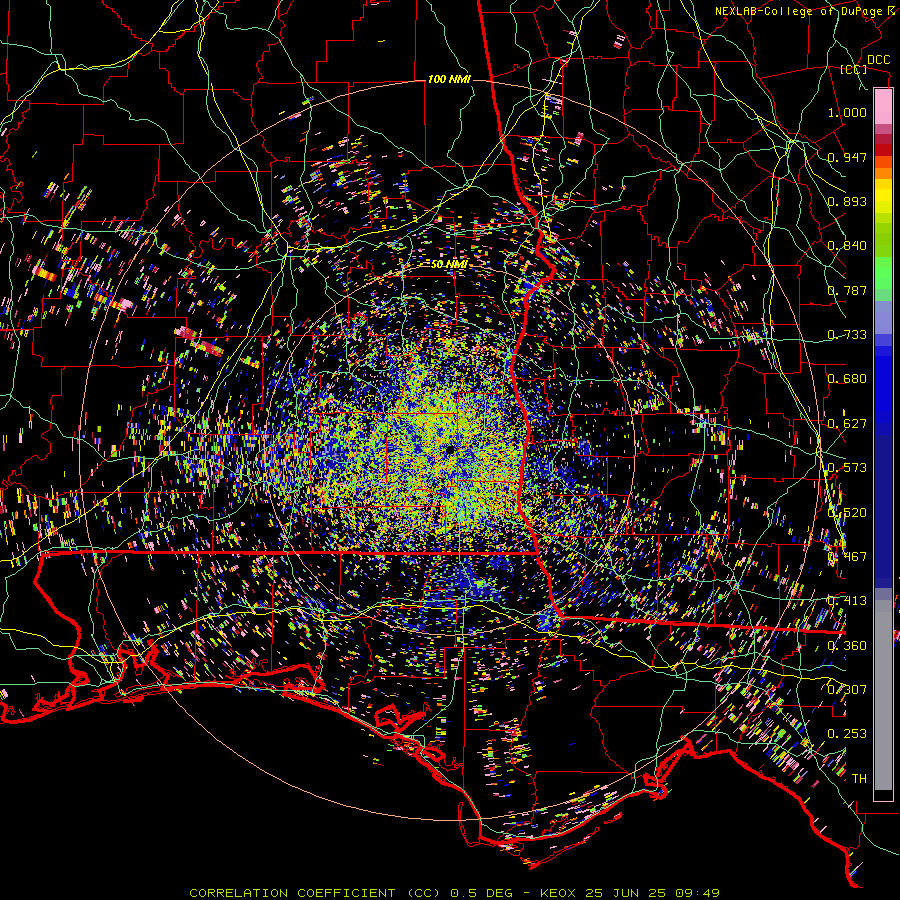Click the 0.627 color scale value
Image resolution: width=900 pixels, height=900 pixels.
click(847, 424)
